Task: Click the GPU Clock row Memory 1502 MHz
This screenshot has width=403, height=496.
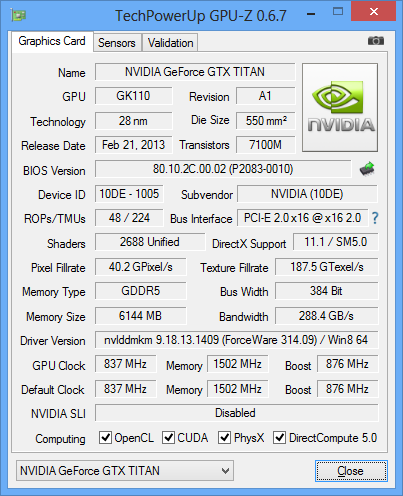Action: pos(238,364)
